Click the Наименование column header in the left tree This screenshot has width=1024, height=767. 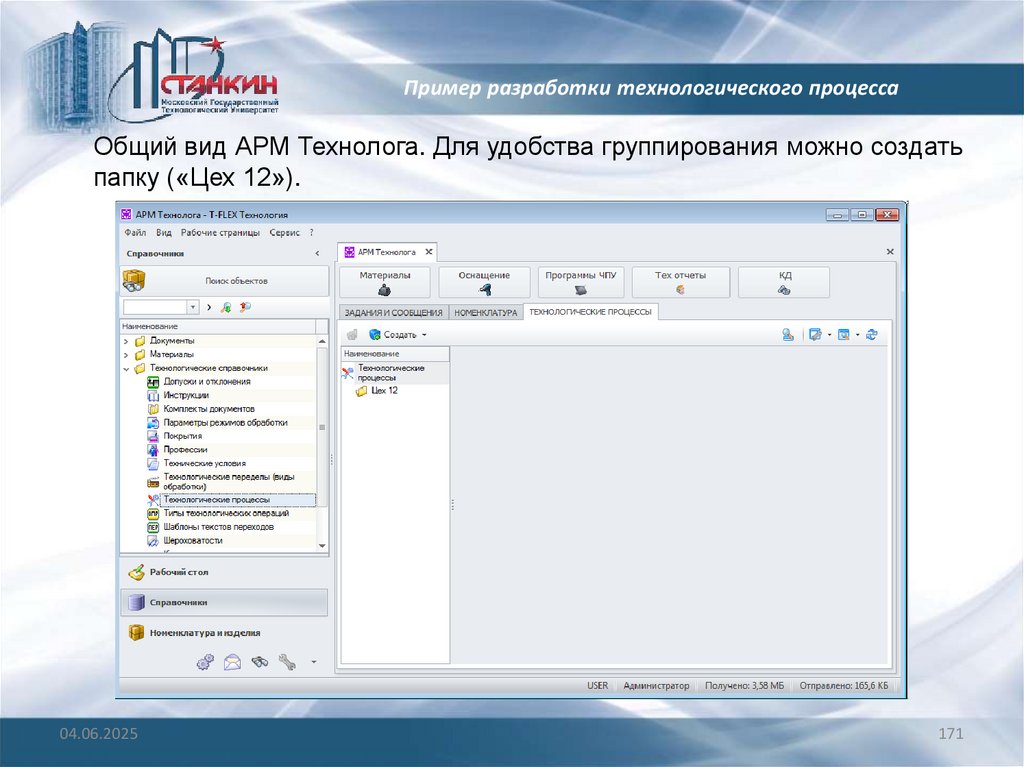(x=218, y=326)
